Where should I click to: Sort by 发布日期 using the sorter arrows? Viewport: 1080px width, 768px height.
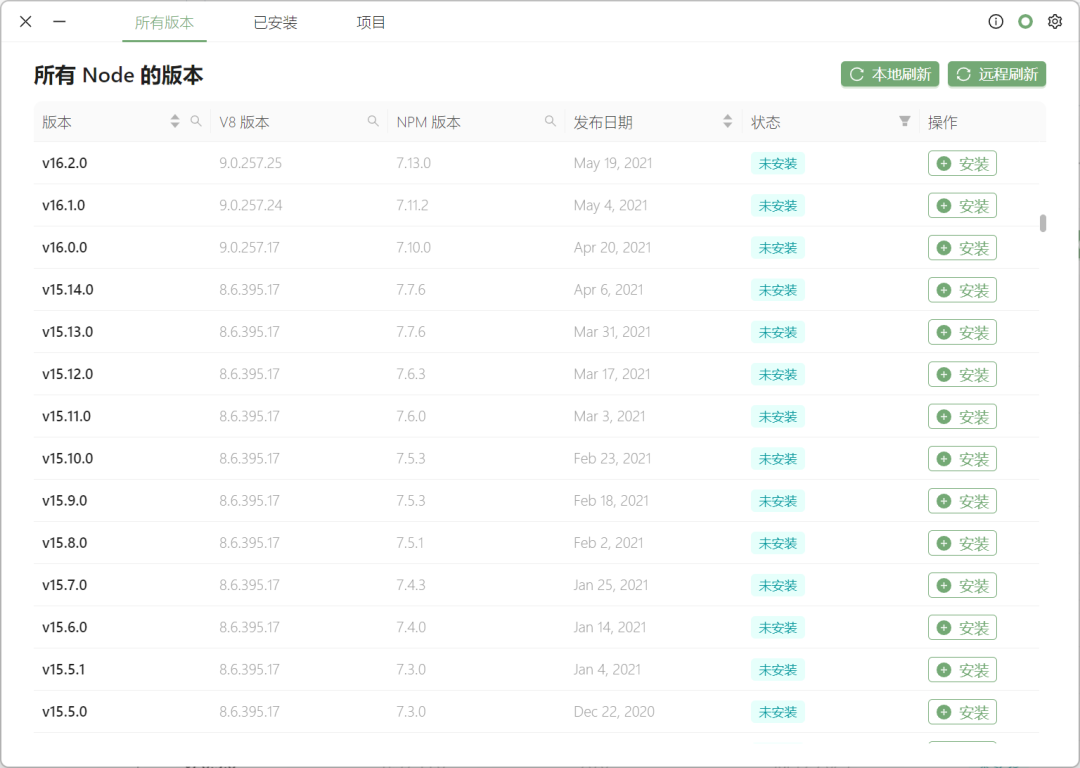click(727, 121)
